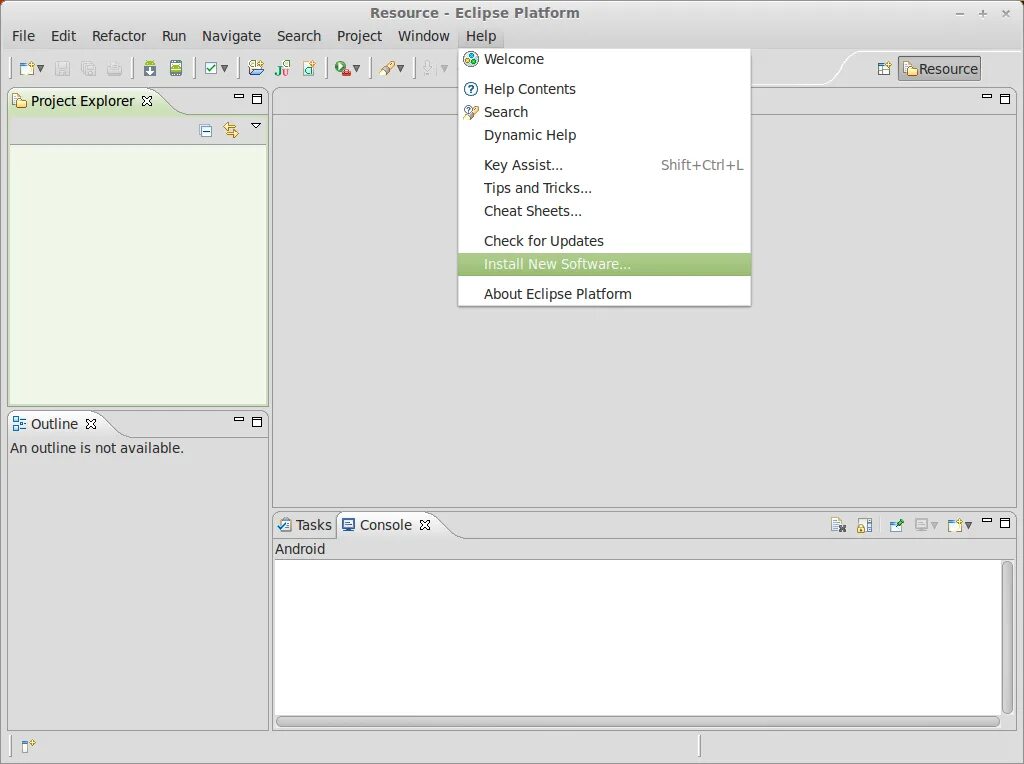Click the Open Perspective icon

884,69
